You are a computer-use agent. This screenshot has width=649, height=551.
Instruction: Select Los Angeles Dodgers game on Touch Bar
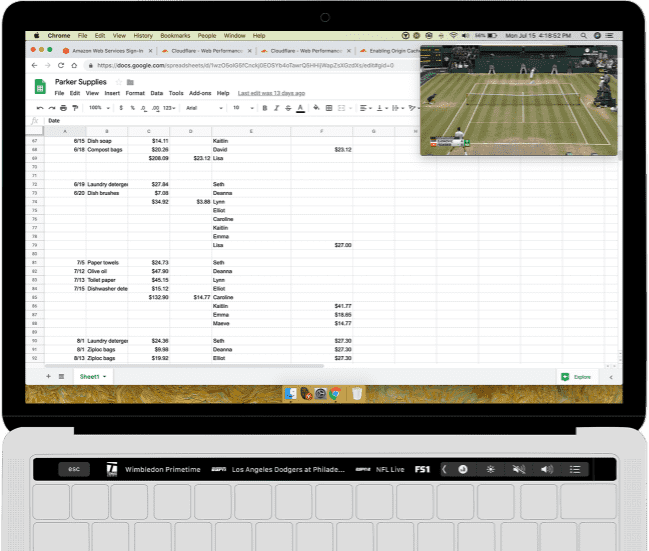278,469
